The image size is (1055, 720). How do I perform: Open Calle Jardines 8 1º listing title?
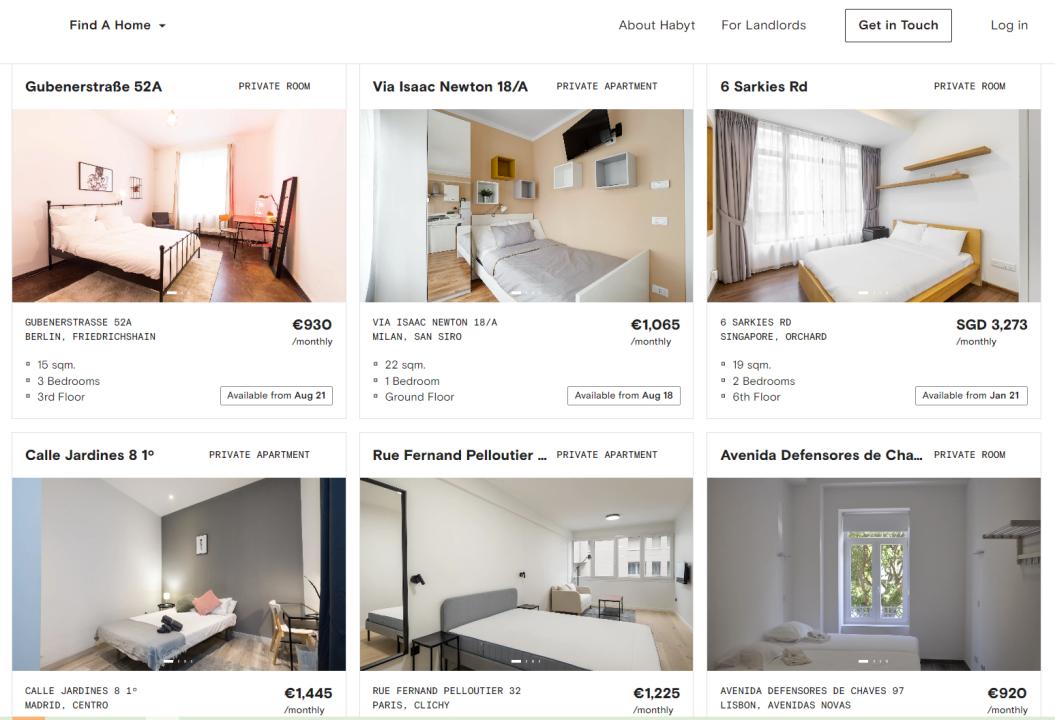pyautogui.click(x=89, y=455)
